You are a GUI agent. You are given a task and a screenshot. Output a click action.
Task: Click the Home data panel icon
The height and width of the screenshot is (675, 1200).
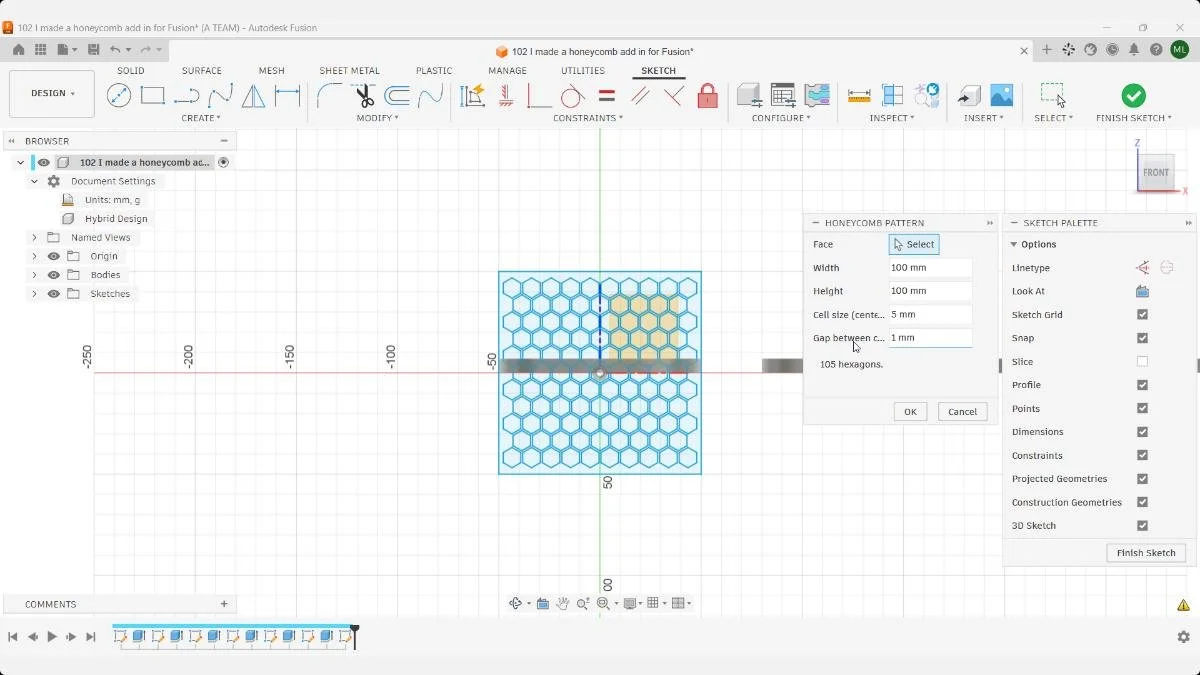[x=19, y=49]
